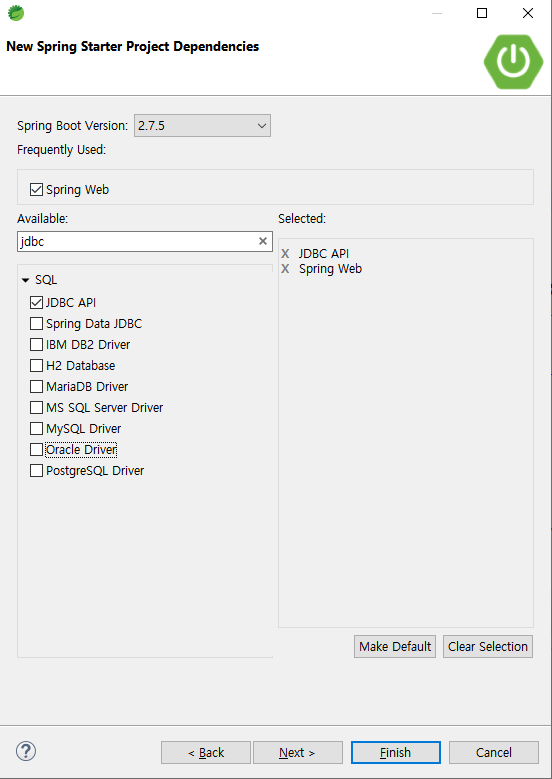Tick the PostgreSQL Driver checkbox
The image size is (552, 779).
click(36, 470)
